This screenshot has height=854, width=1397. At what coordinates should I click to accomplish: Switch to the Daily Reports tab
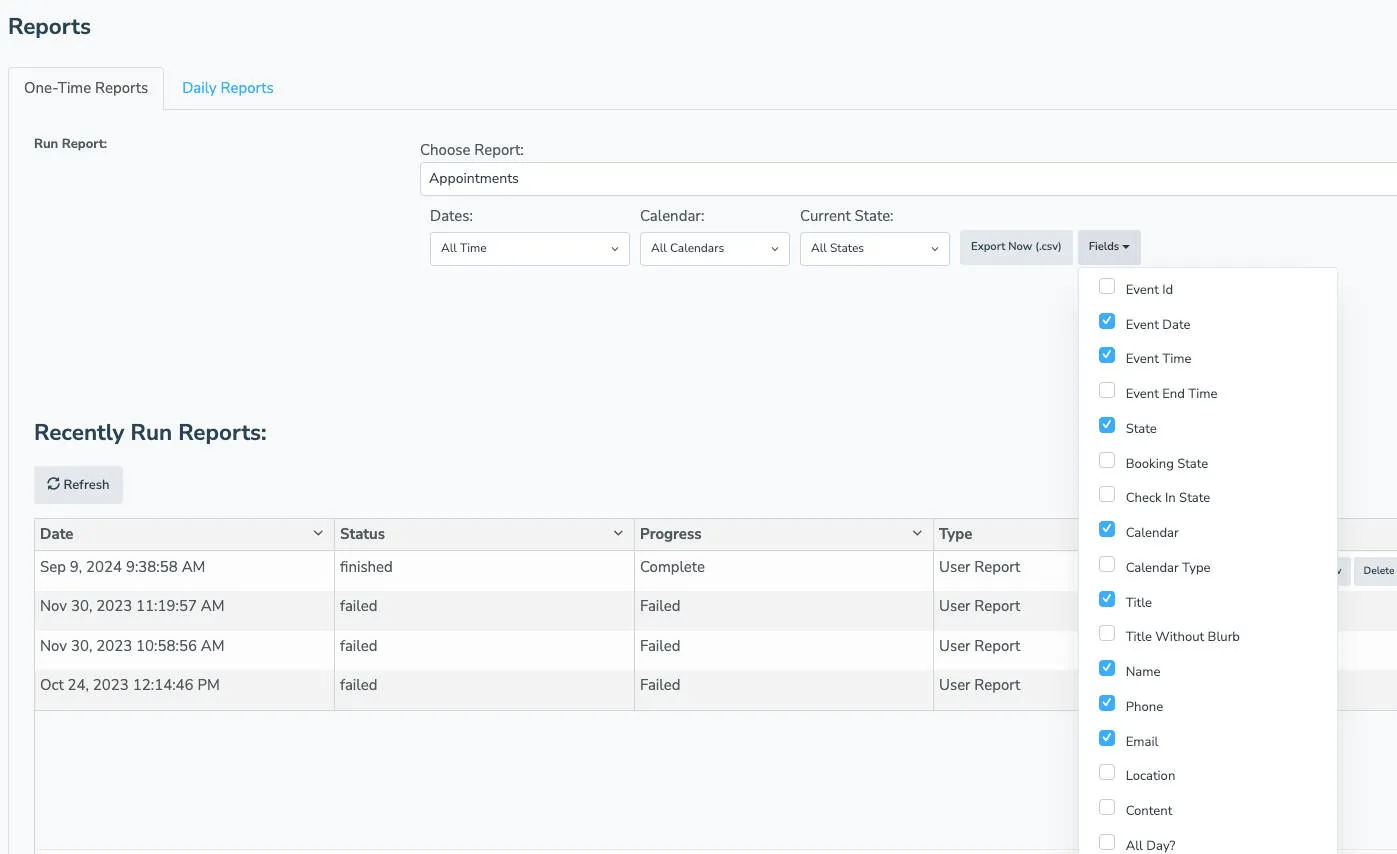pos(227,87)
